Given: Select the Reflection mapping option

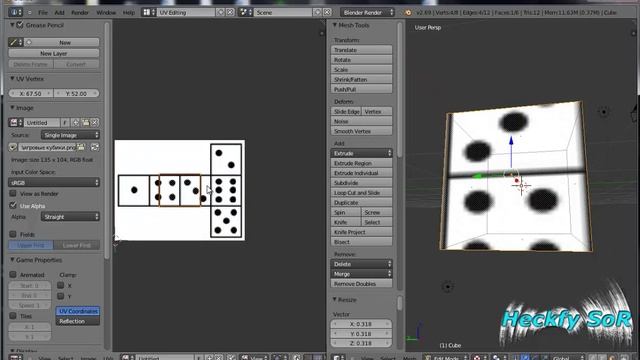Looking at the screenshot, I should point(78,321).
